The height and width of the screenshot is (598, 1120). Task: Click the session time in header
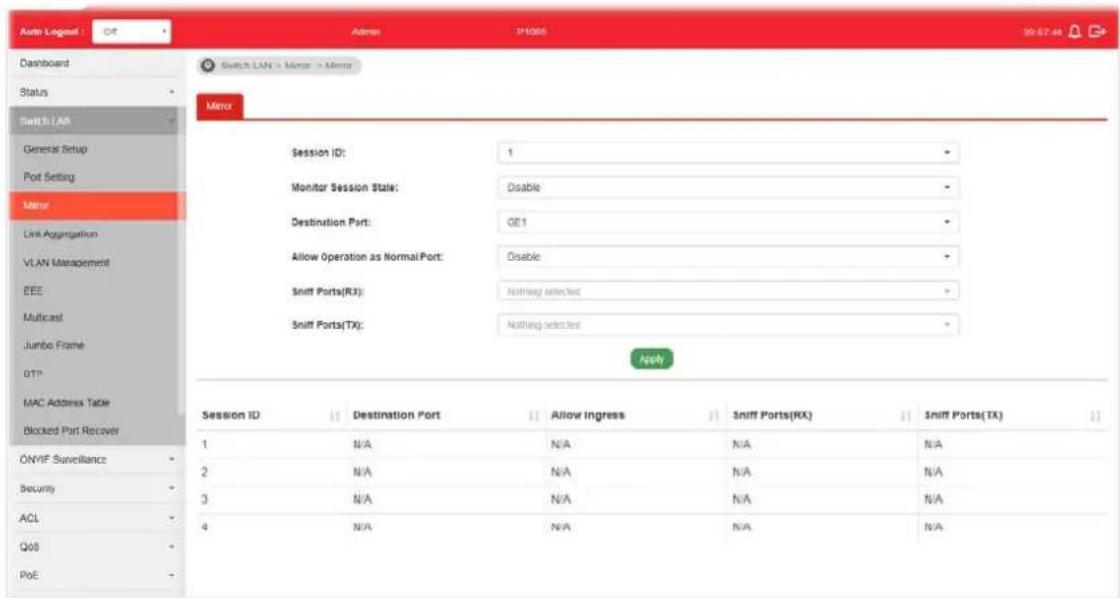(x=1044, y=32)
